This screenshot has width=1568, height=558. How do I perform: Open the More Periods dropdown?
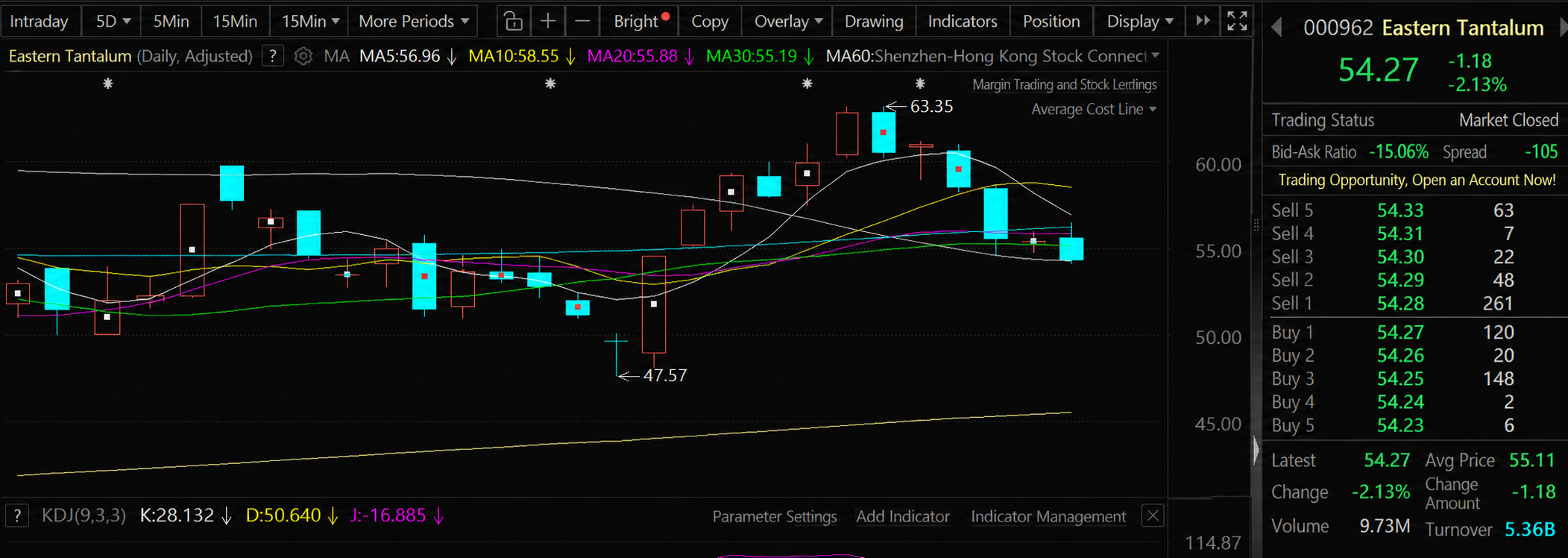pos(414,21)
